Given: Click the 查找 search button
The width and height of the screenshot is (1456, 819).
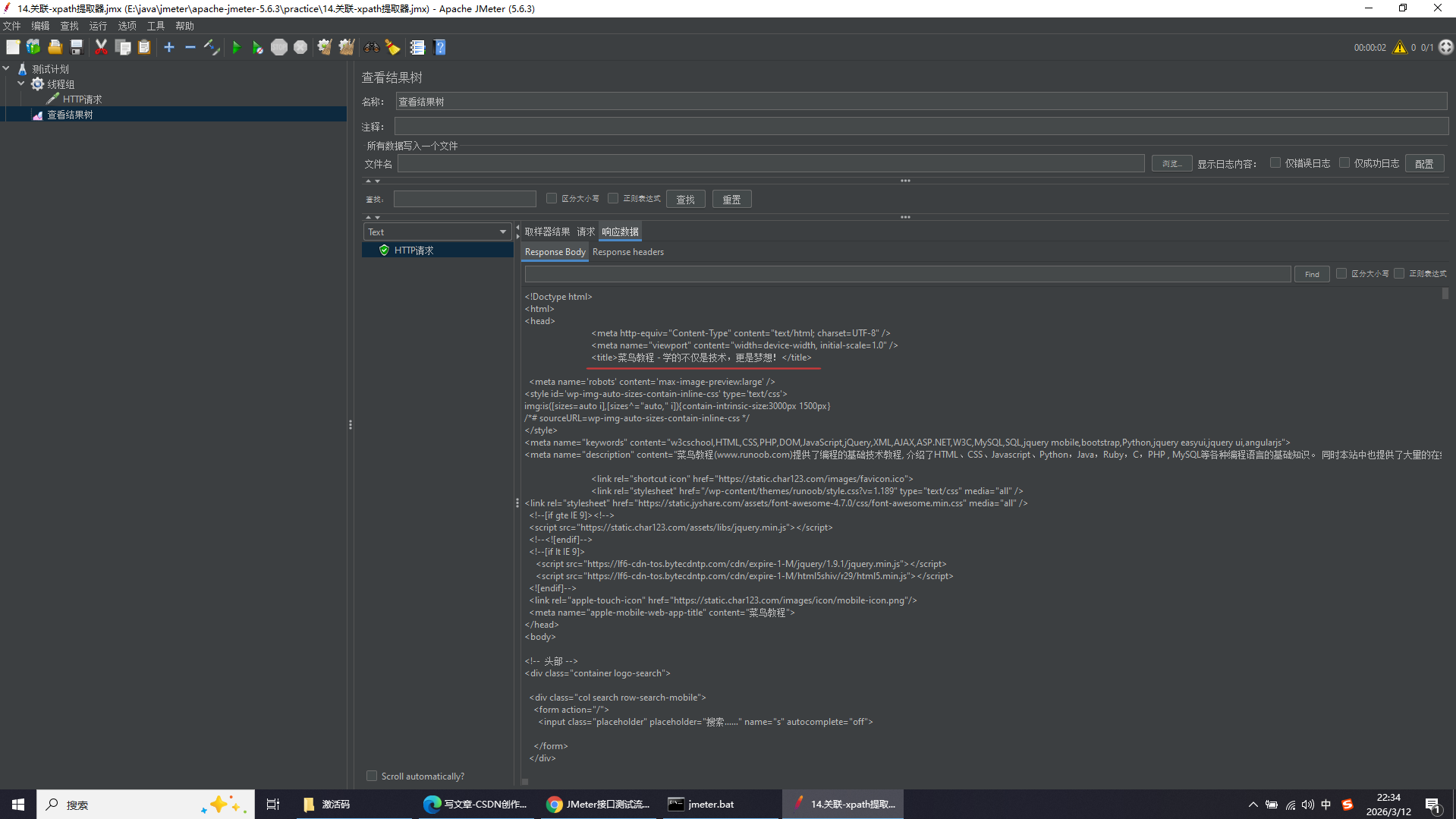Looking at the screenshot, I should point(686,200).
